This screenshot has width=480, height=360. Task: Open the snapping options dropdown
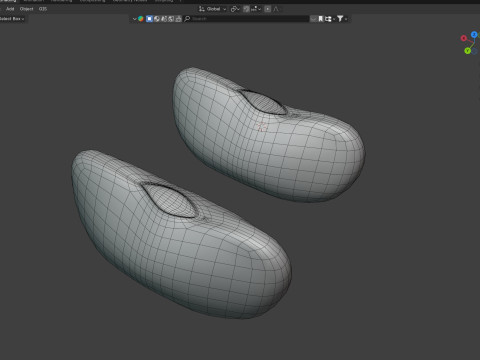pyautogui.click(x=256, y=9)
